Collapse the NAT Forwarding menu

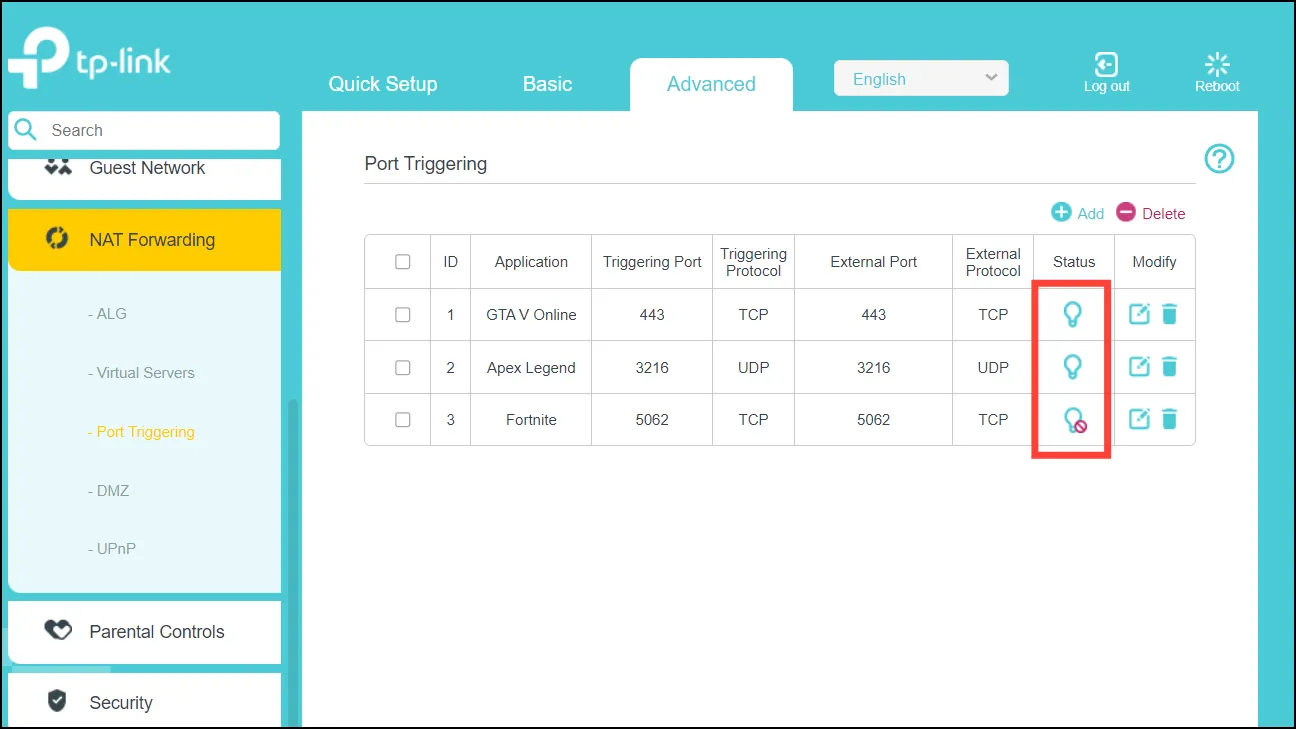pos(144,240)
